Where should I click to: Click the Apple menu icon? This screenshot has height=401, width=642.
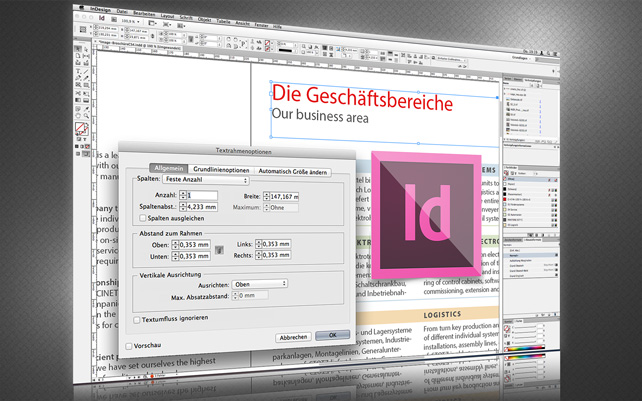point(81,7)
